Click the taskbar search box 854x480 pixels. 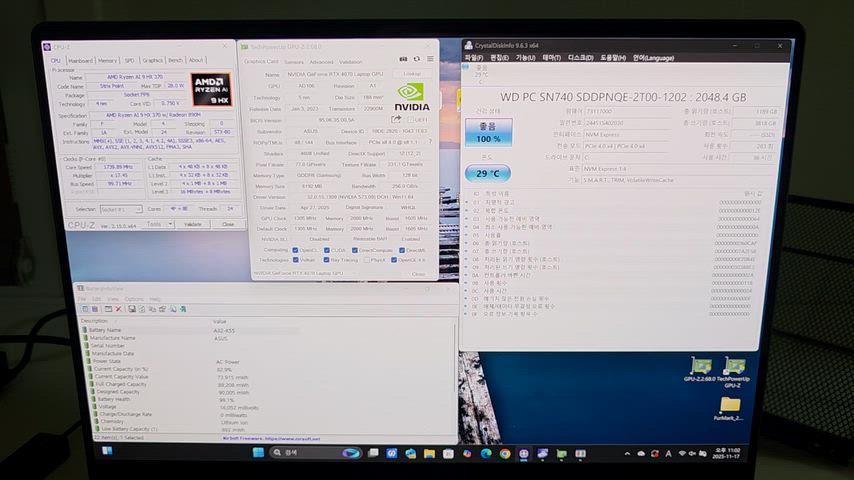click(316, 453)
